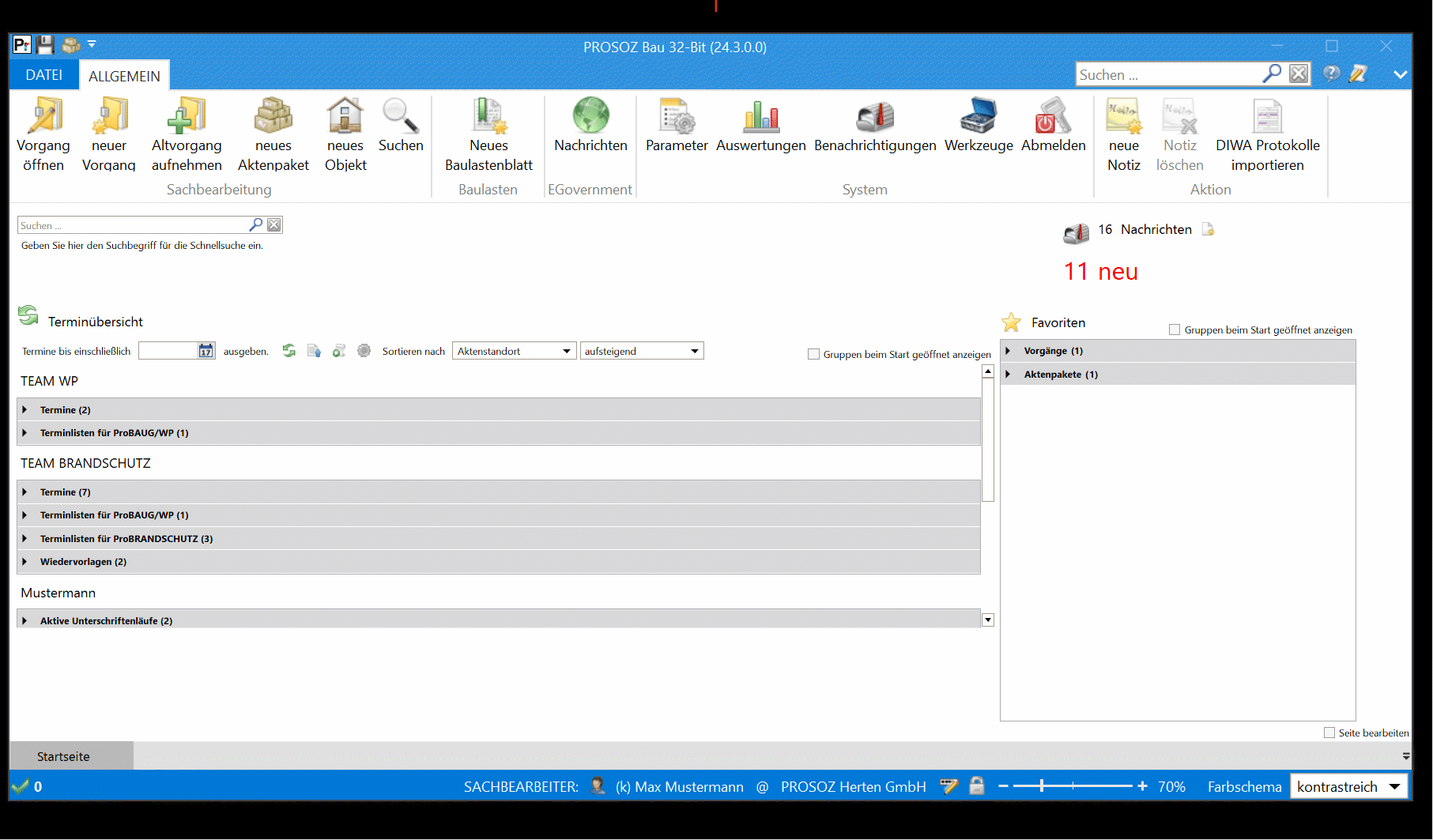Clear the ribbon search box with X
Image resolution: width=1433 pixels, height=840 pixels.
point(1299,73)
